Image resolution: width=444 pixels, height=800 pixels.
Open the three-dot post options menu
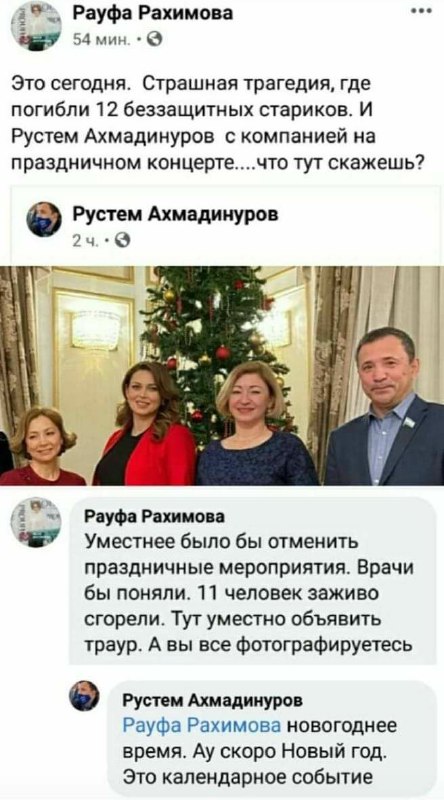pyautogui.click(x=423, y=9)
